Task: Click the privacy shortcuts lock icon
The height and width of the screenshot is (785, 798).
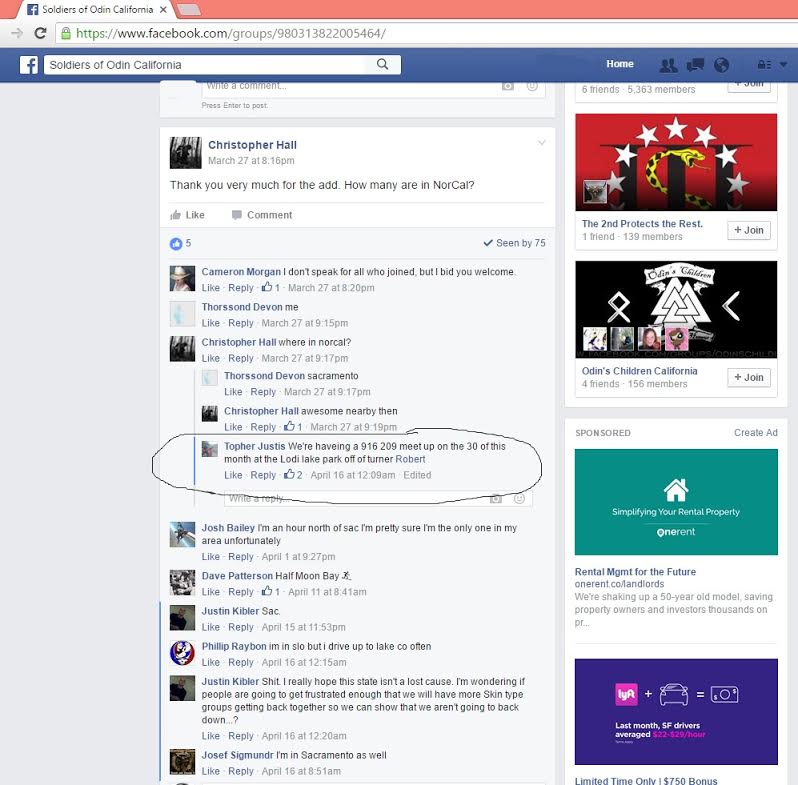Action: point(764,65)
